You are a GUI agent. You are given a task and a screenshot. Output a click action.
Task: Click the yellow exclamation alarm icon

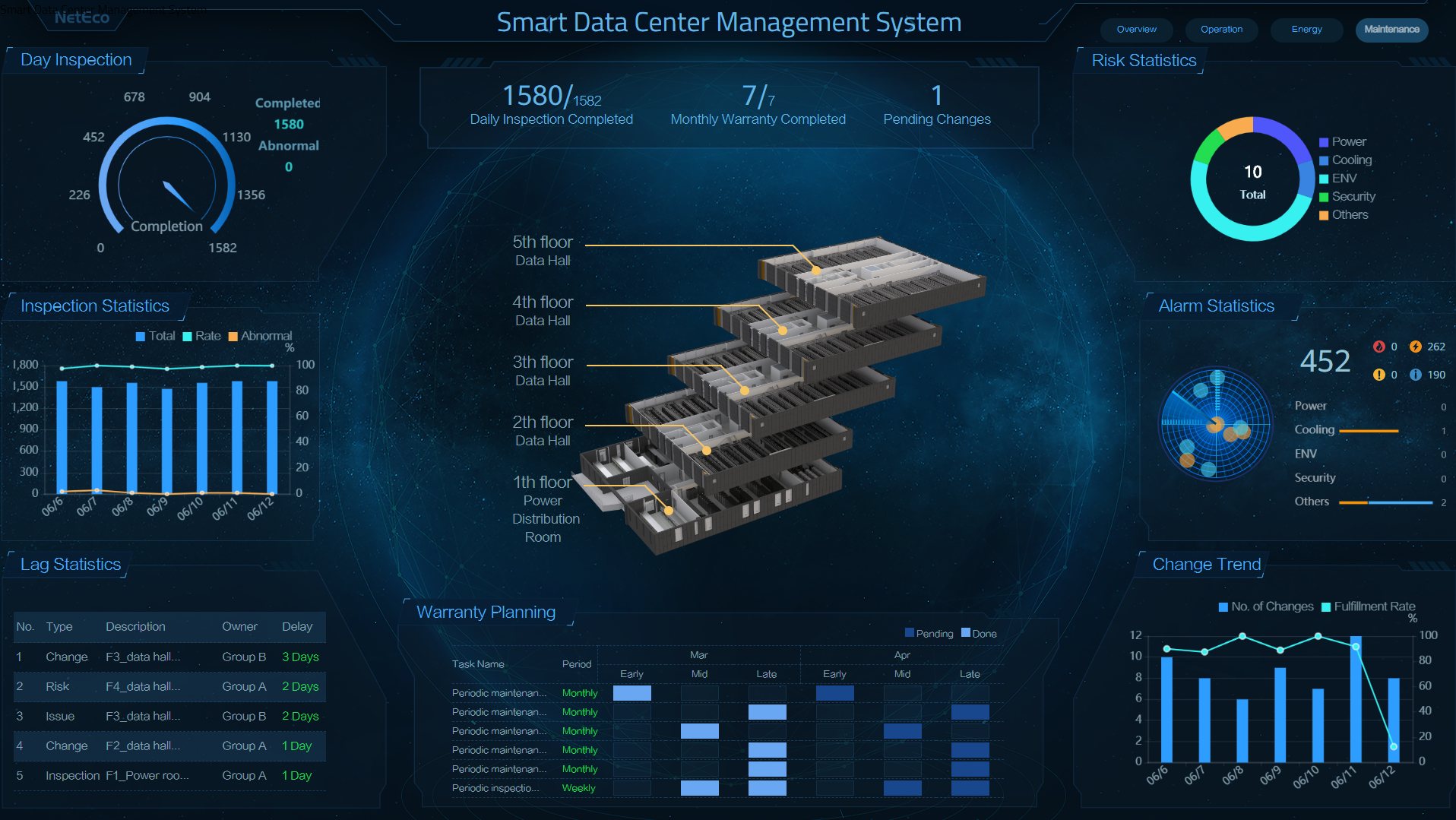[1378, 375]
